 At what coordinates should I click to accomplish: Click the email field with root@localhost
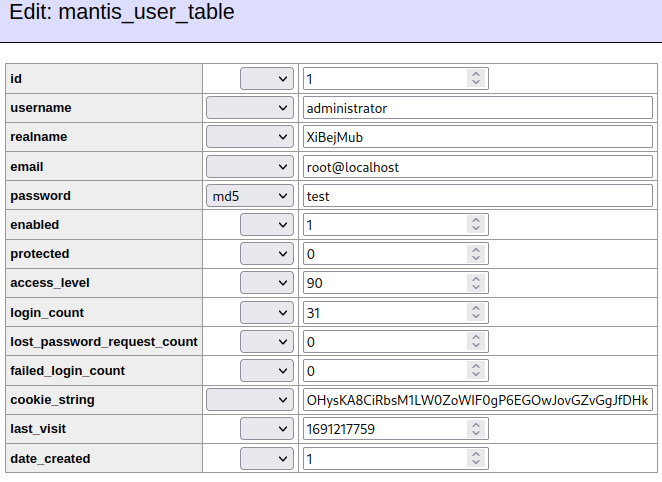tap(478, 167)
